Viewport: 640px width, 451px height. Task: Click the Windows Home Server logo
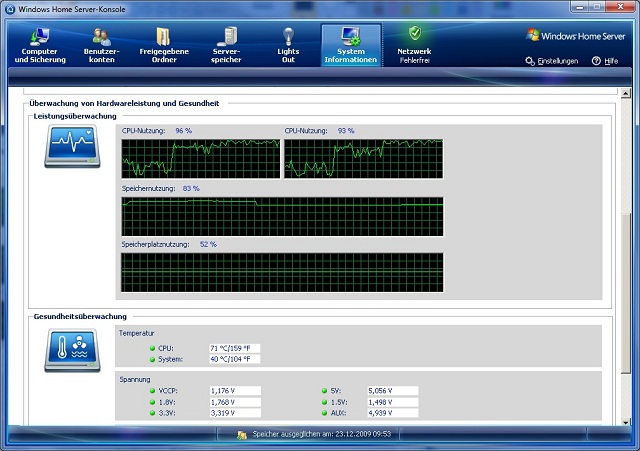pos(576,36)
